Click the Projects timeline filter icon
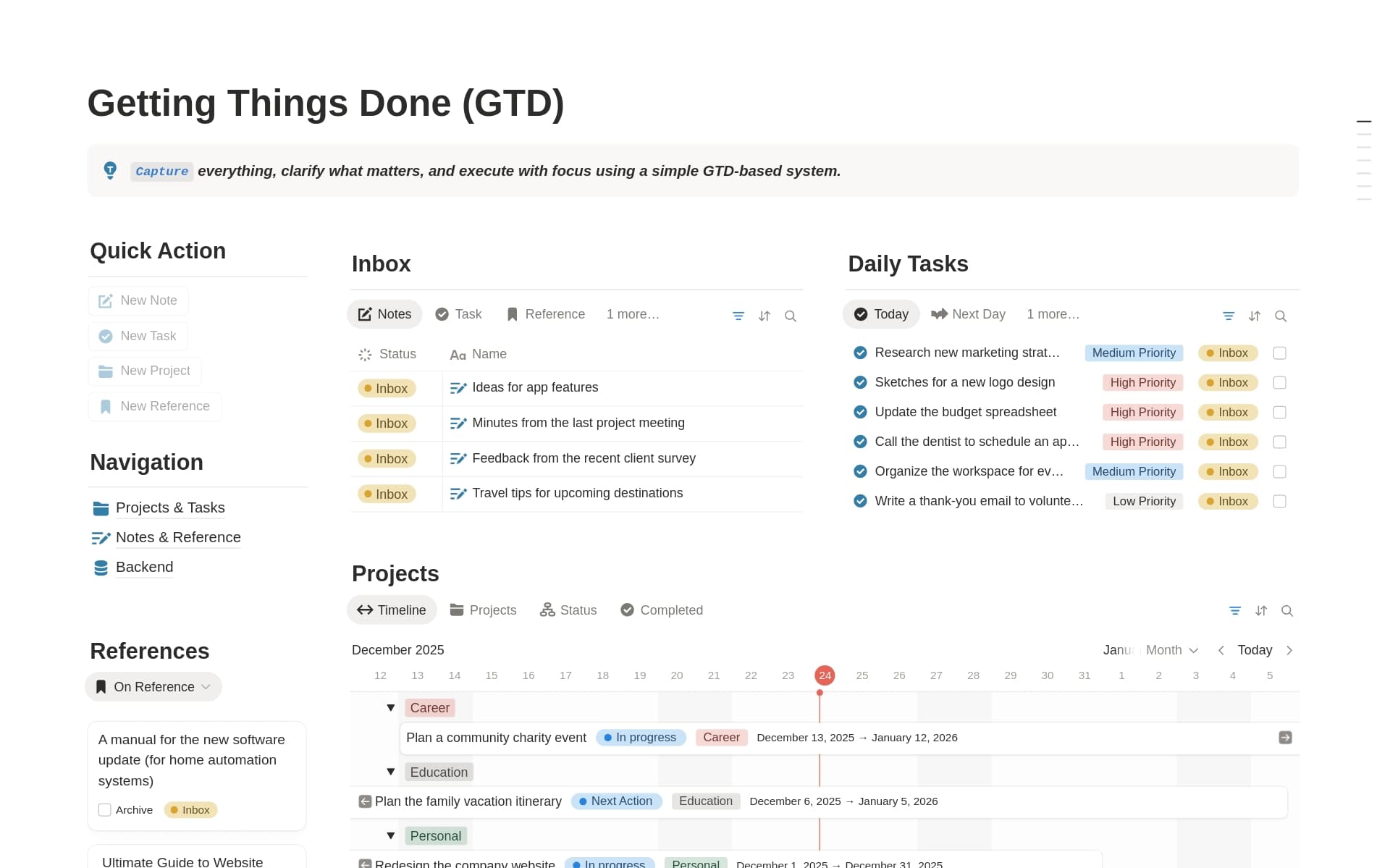Screen dimensions: 1390x868 tap(1234, 611)
